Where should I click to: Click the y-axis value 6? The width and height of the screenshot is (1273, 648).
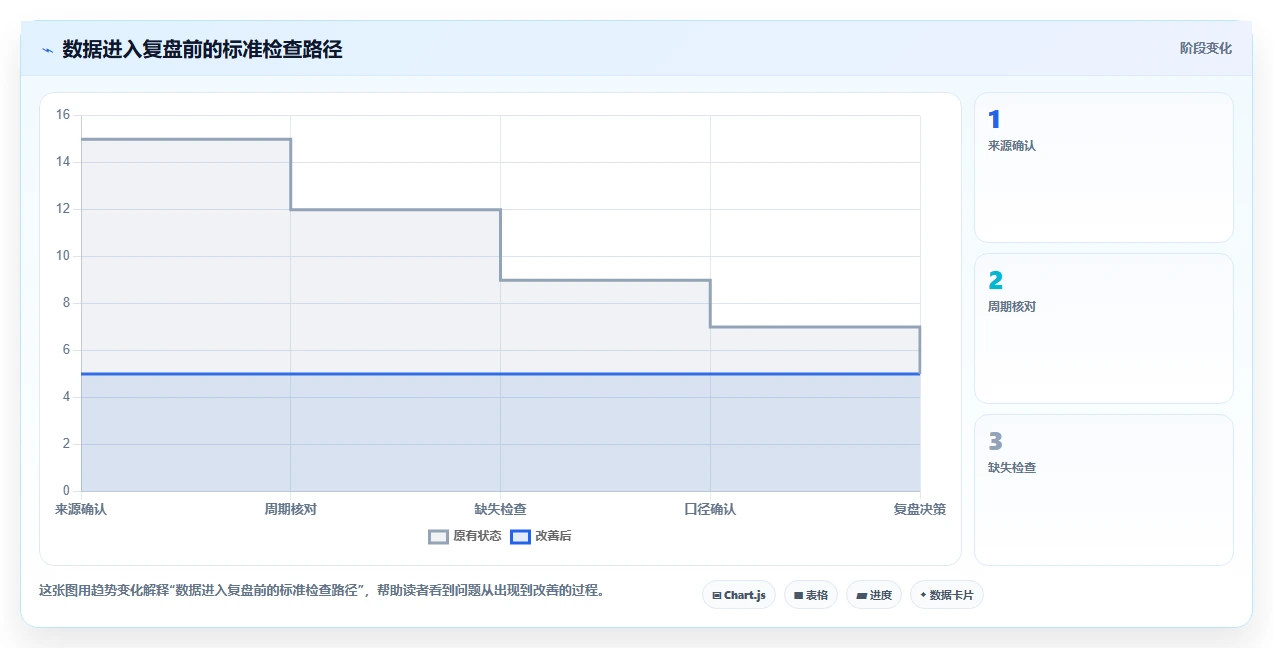coord(66,350)
